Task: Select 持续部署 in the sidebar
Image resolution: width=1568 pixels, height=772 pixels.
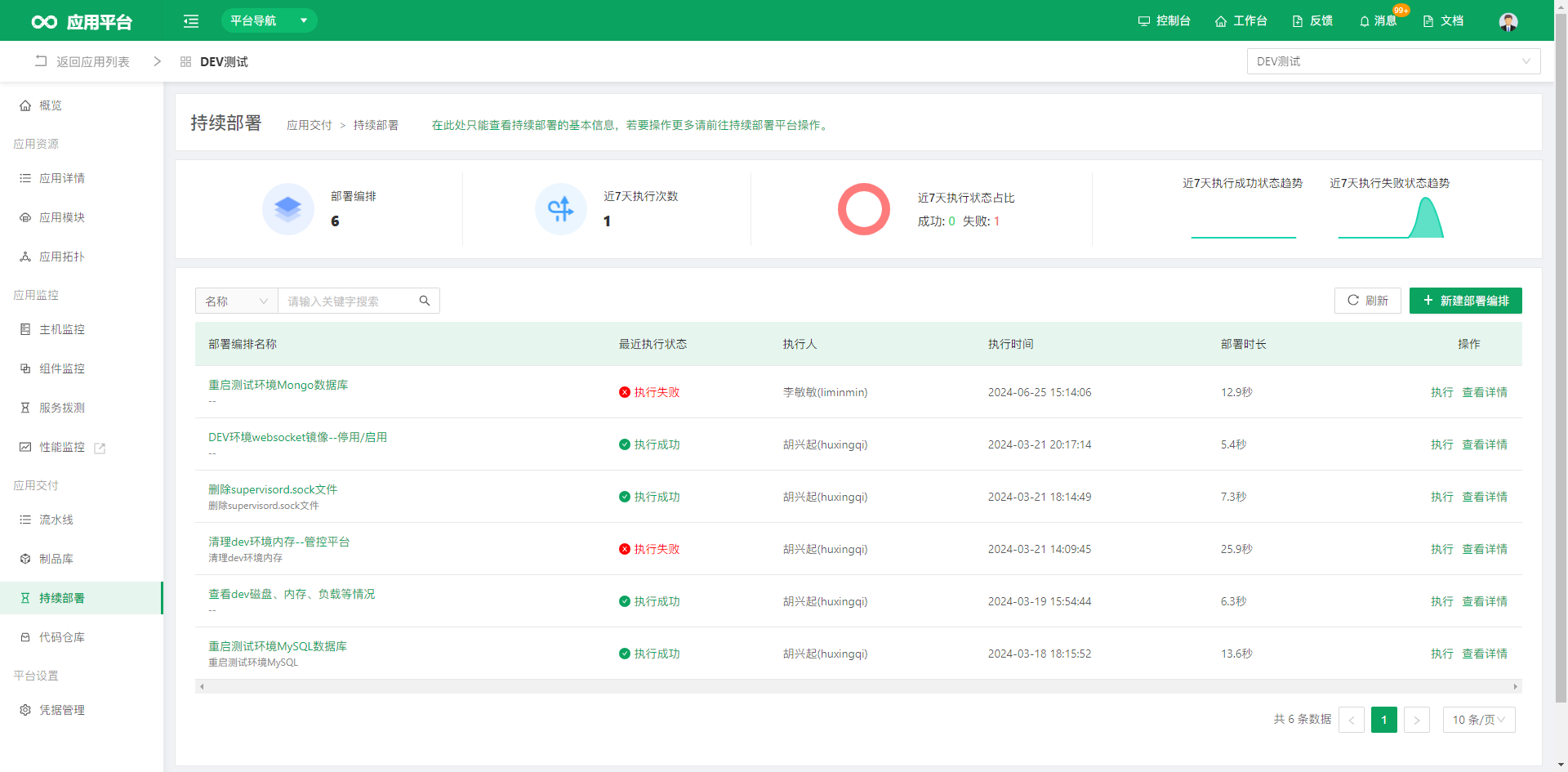Action: coord(82,598)
